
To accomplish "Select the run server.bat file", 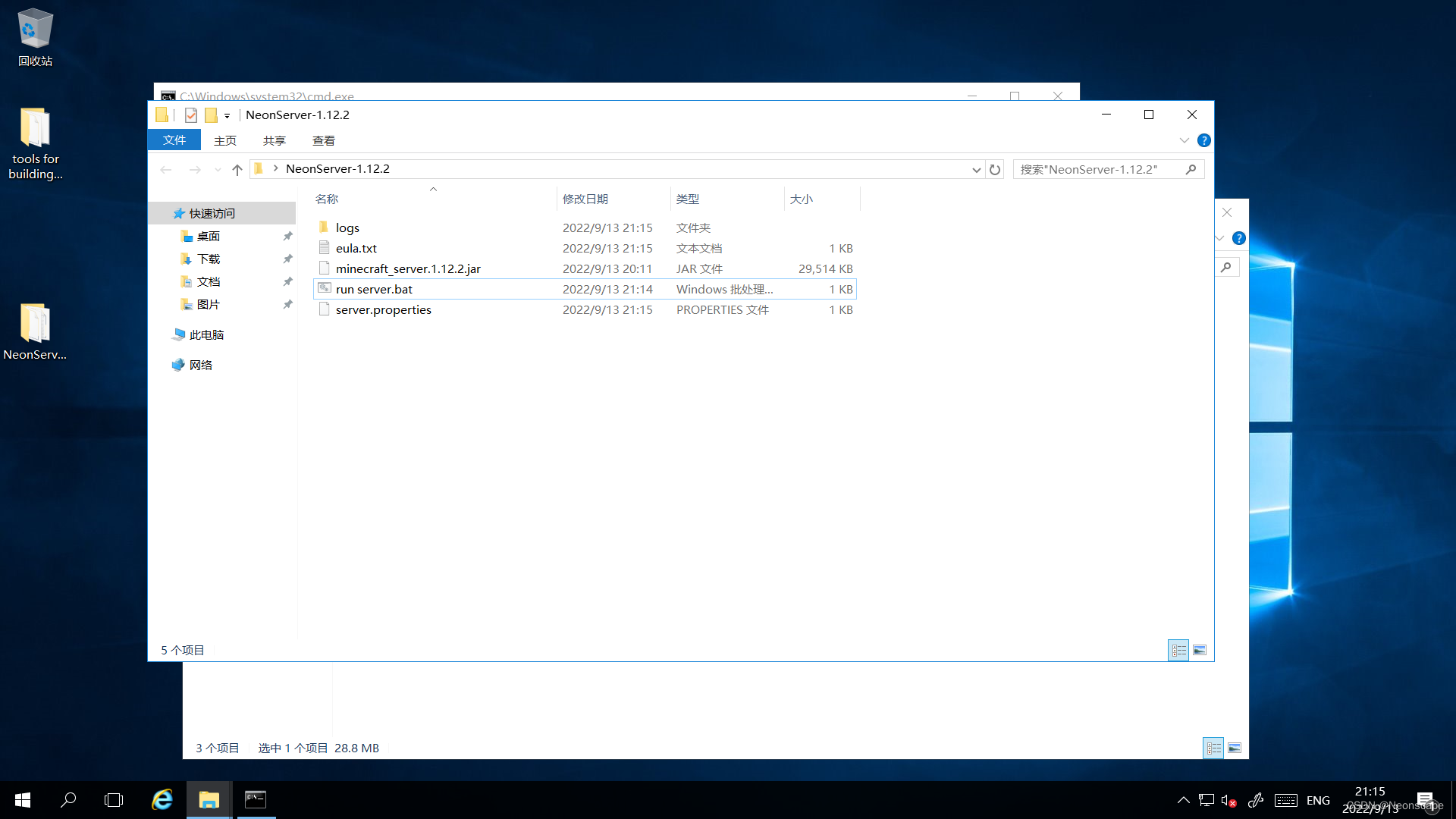I will (374, 290).
